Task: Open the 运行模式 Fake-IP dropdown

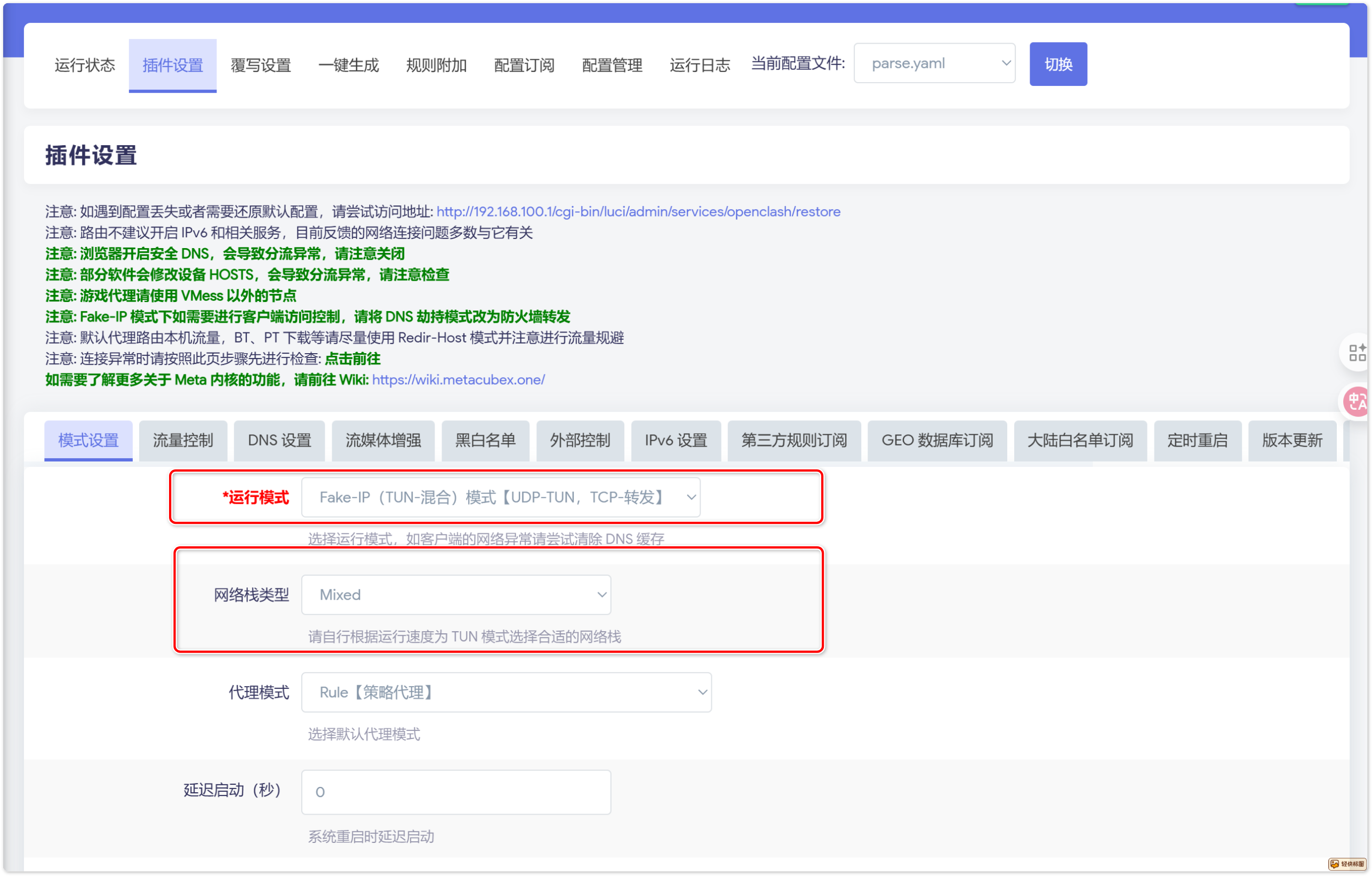Action: [x=500, y=498]
